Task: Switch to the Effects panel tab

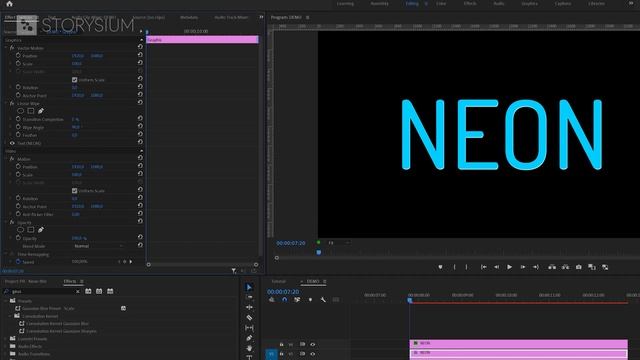Action: pyautogui.click(x=70, y=281)
